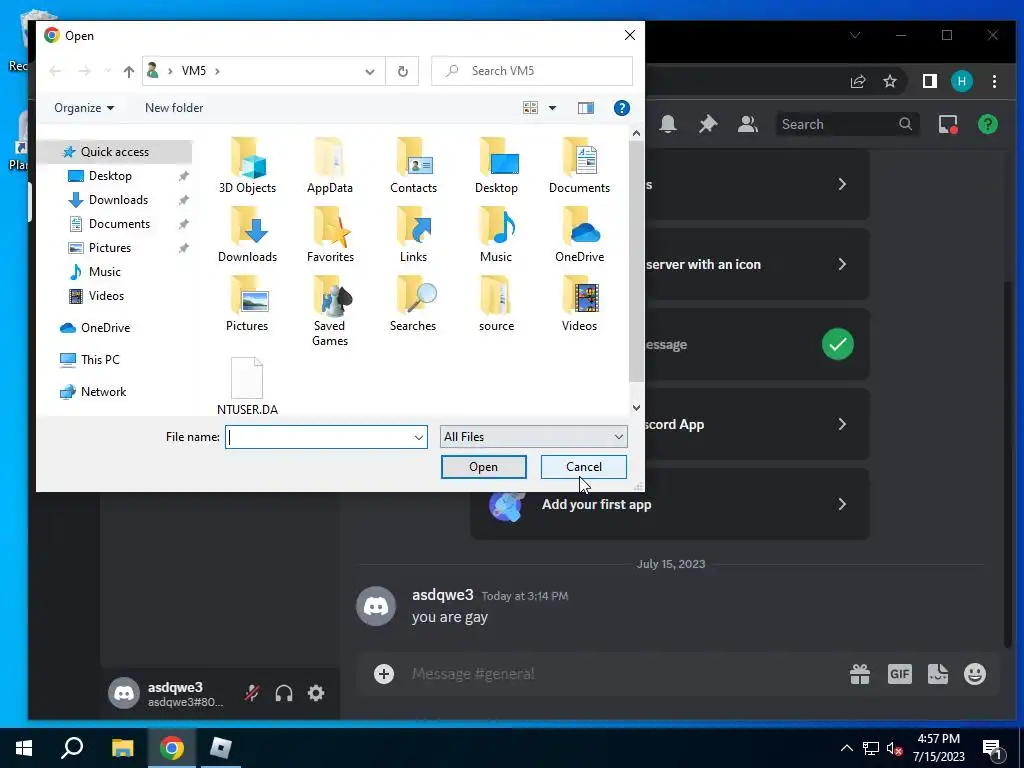
Task: Open Discord emoji picker
Action: pyautogui.click(x=975, y=674)
